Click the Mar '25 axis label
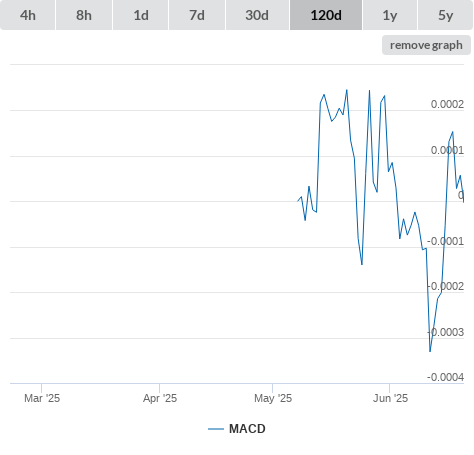 click(42, 398)
